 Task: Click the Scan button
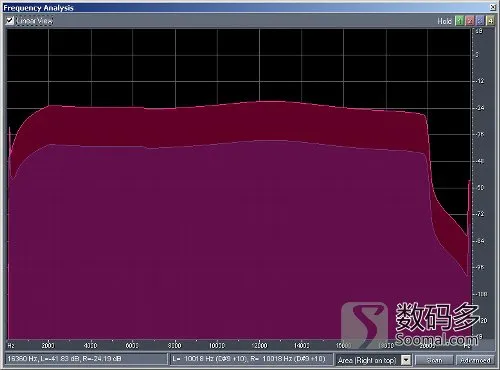click(x=434, y=360)
